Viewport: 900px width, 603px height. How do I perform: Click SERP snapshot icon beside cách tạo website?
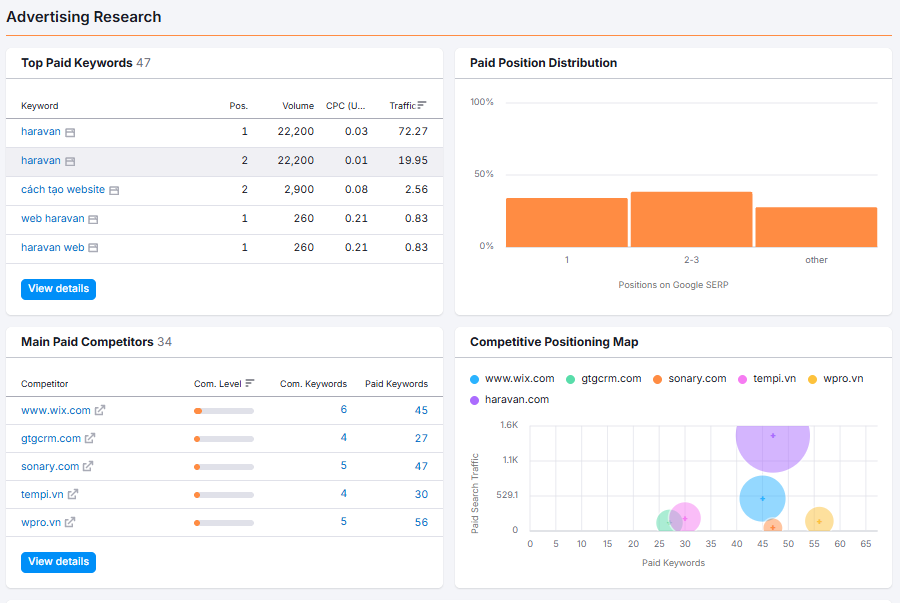(x=114, y=190)
